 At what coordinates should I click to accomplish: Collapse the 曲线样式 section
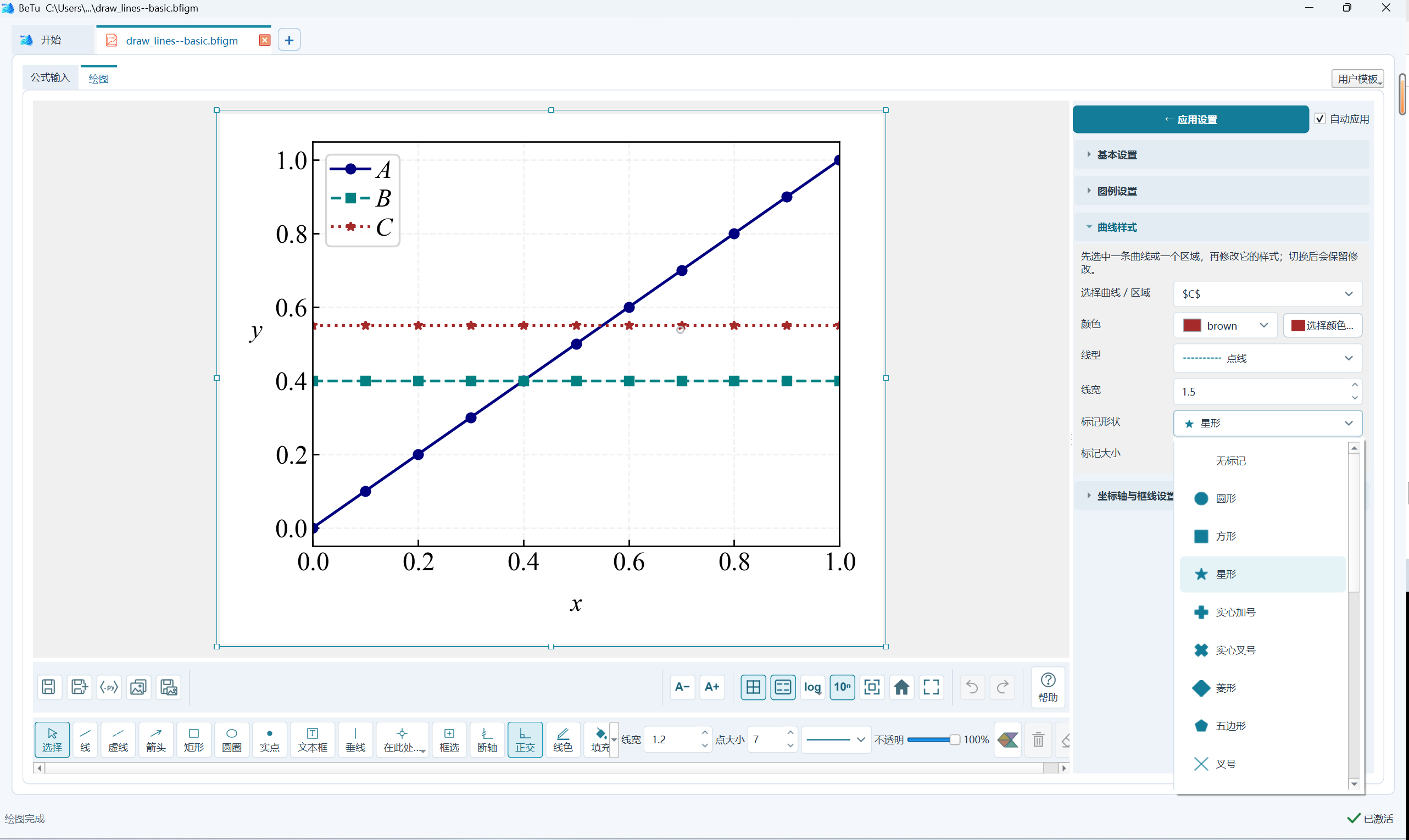[1221, 227]
